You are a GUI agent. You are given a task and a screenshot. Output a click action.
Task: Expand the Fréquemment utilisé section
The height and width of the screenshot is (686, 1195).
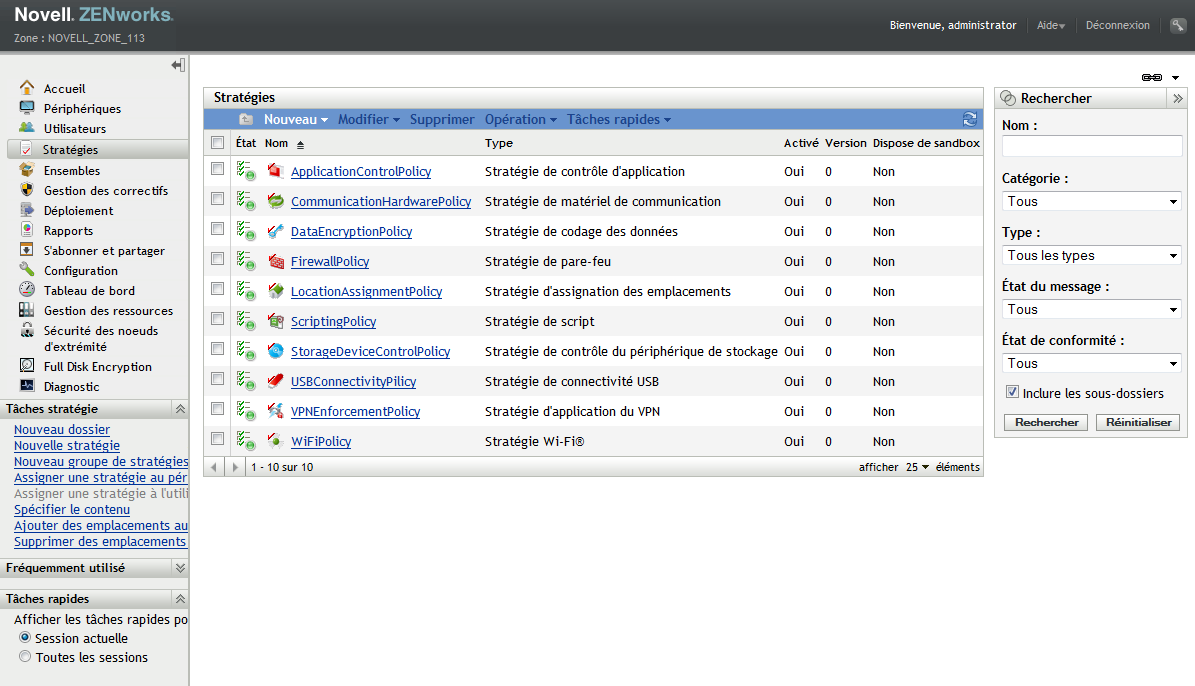click(x=180, y=568)
